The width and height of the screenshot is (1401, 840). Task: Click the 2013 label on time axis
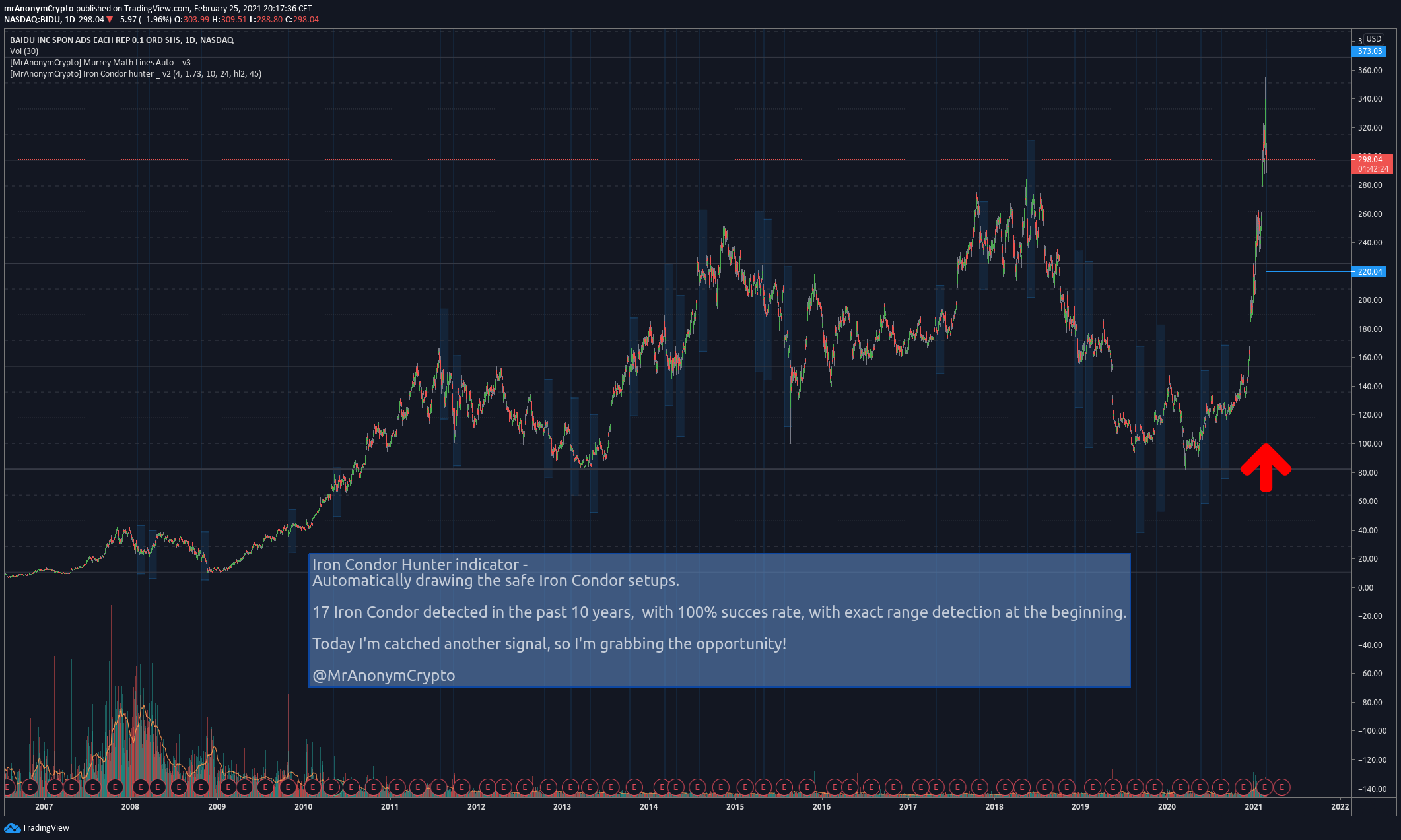[x=562, y=807]
